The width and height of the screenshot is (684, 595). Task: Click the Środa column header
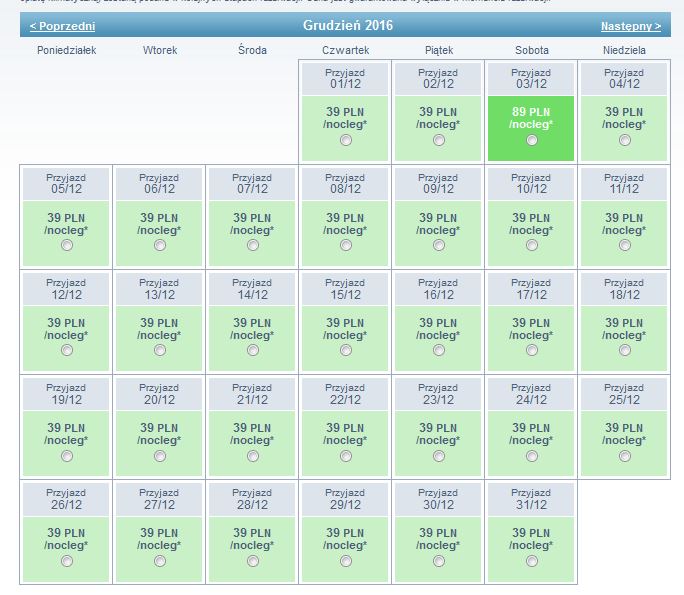(253, 50)
